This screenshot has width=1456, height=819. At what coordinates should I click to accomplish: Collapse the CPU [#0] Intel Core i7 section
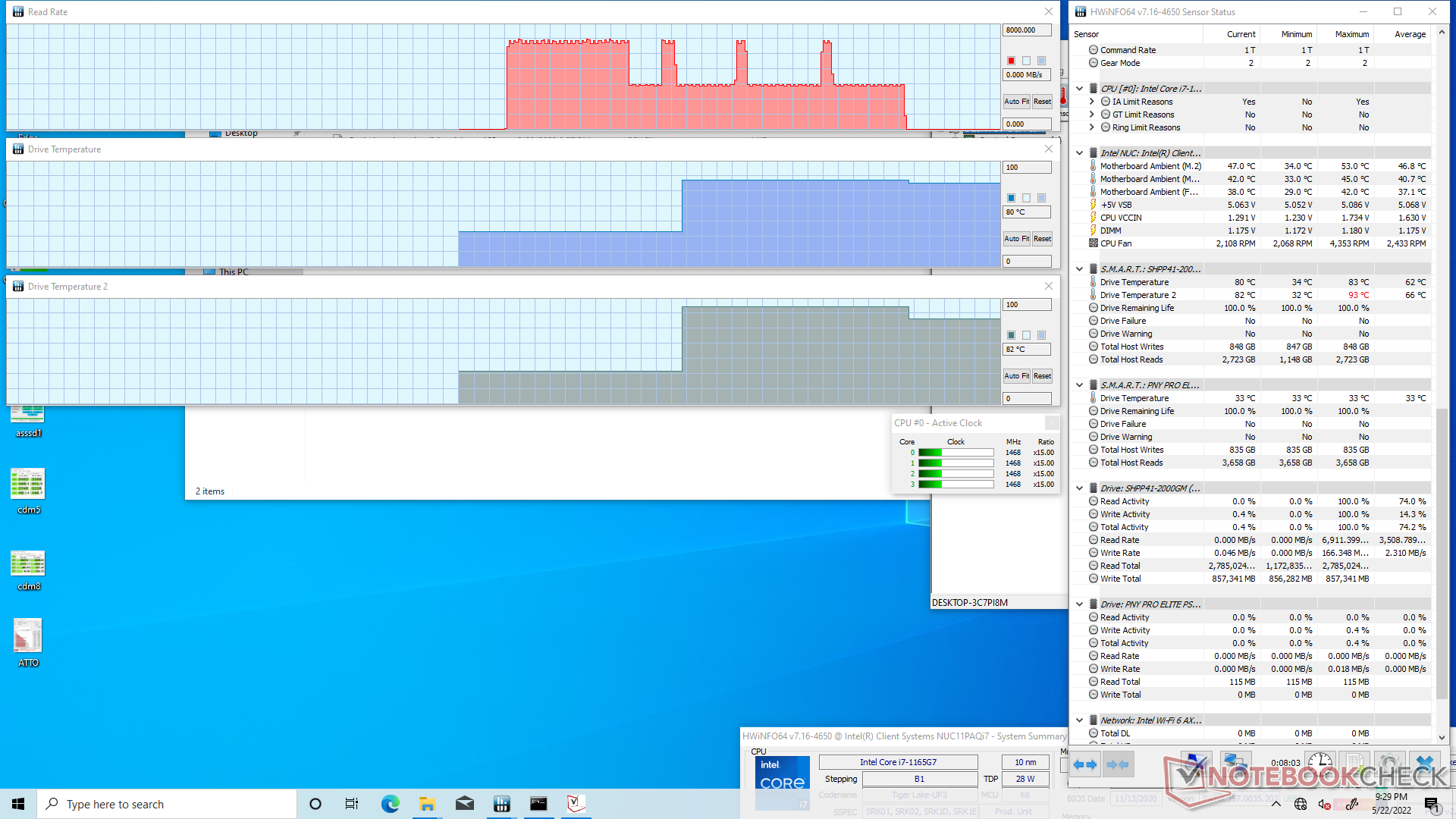(x=1079, y=89)
